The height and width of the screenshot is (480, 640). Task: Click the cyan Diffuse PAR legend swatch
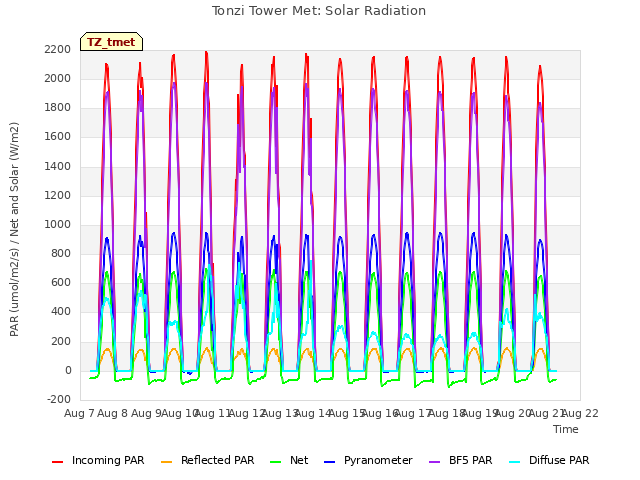point(515,462)
